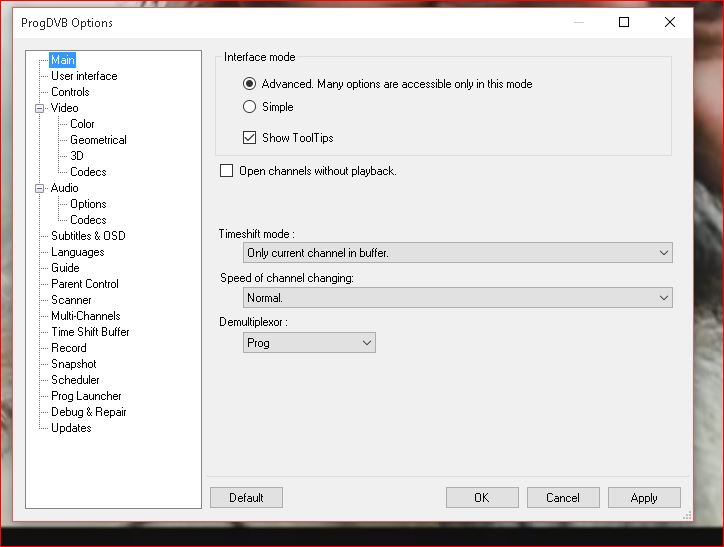Select Subtitles & OSD in sidebar
The width and height of the screenshot is (724, 547).
click(x=88, y=236)
